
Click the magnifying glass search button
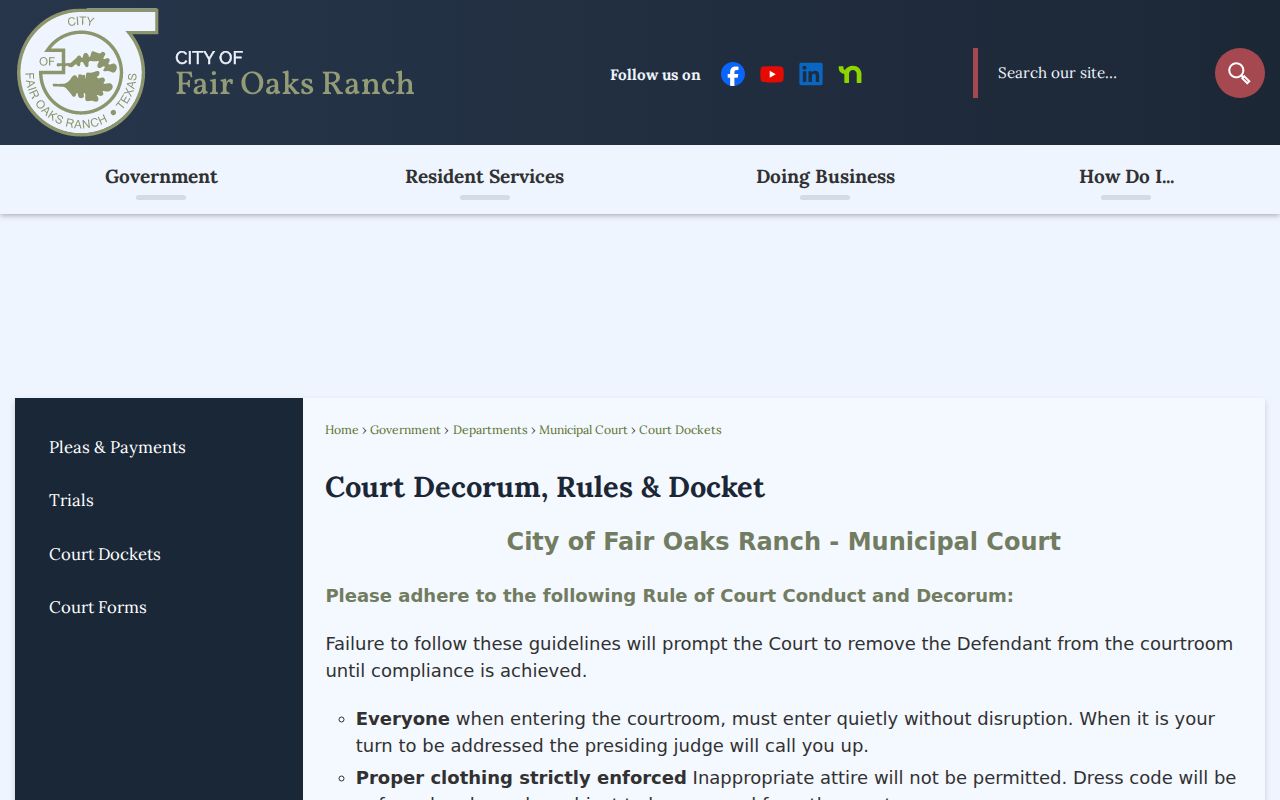(1240, 73)
